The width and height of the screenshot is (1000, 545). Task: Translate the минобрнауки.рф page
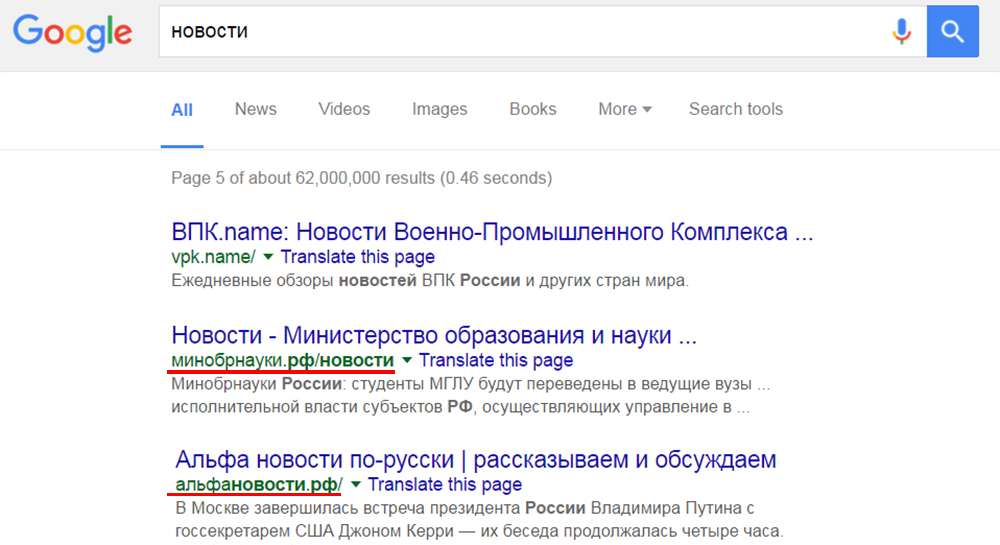[x=496, y=360]
